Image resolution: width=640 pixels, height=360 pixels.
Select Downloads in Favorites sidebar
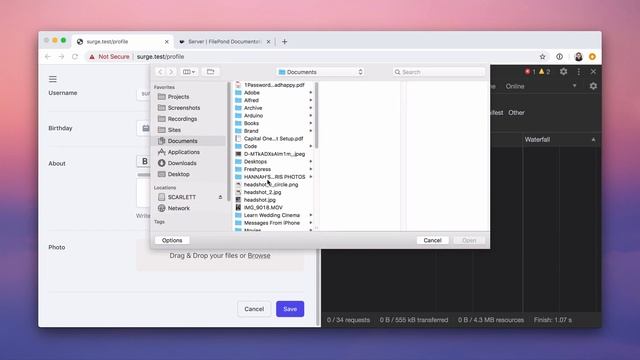click(182, 163)
